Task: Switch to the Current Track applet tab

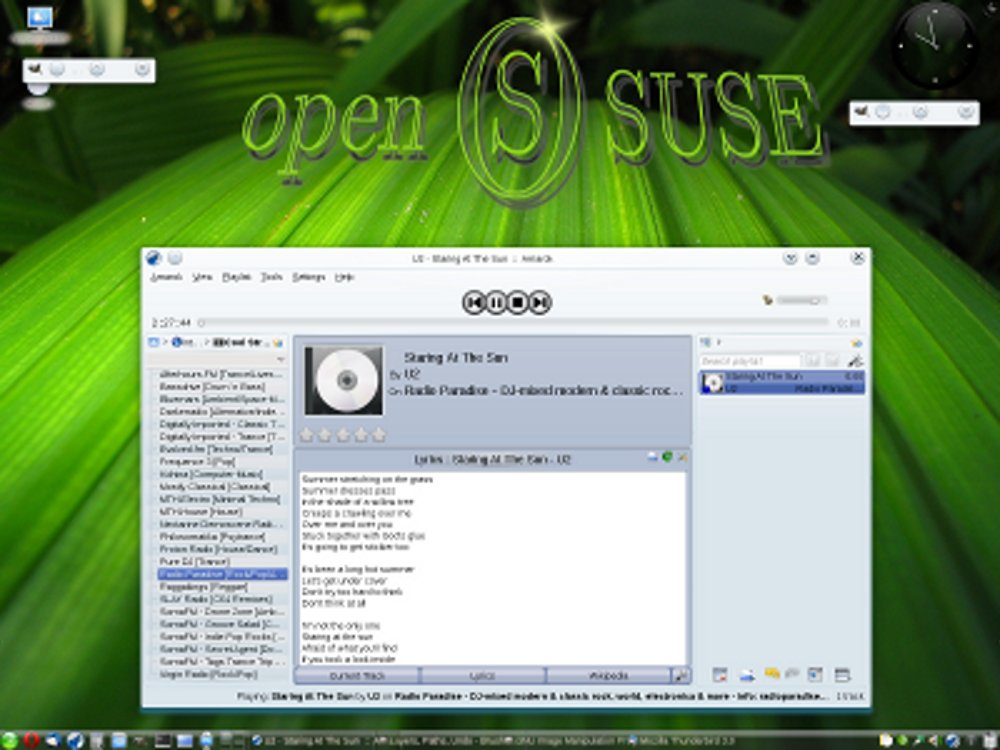Action: (357, 675)
